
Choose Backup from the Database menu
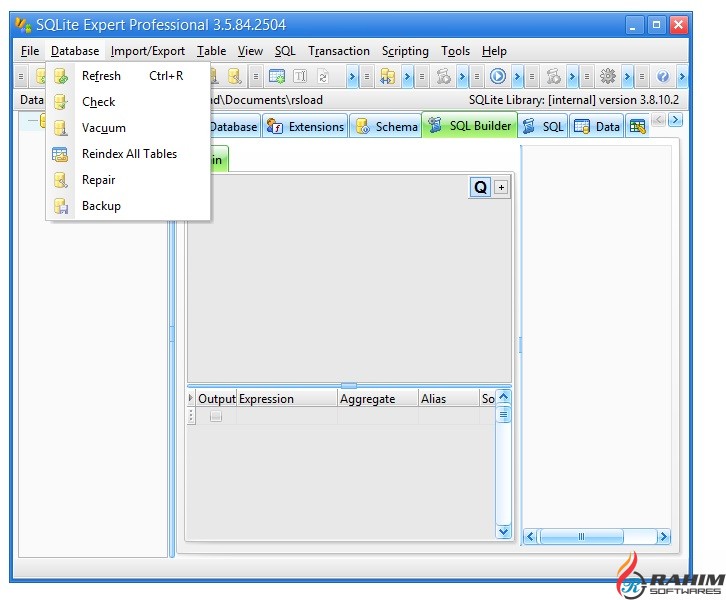[x=128, y=206]
